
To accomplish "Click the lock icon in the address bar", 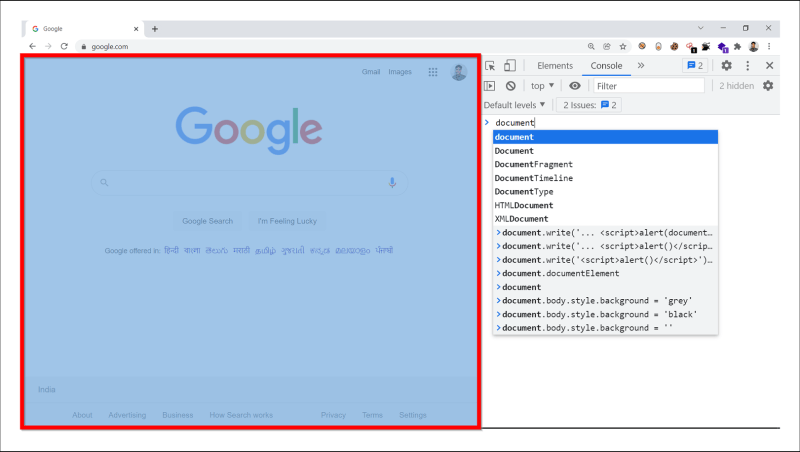I will pyautogui.click(x=84, y=46).
